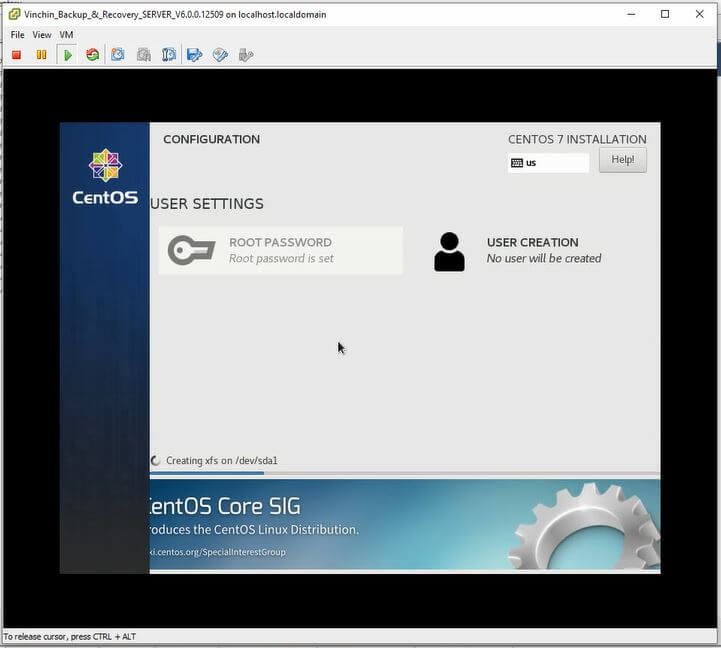This screenshot has height=648, width=721.
Task: Open the Snapshot Manager icon
Action: [169, 55]
